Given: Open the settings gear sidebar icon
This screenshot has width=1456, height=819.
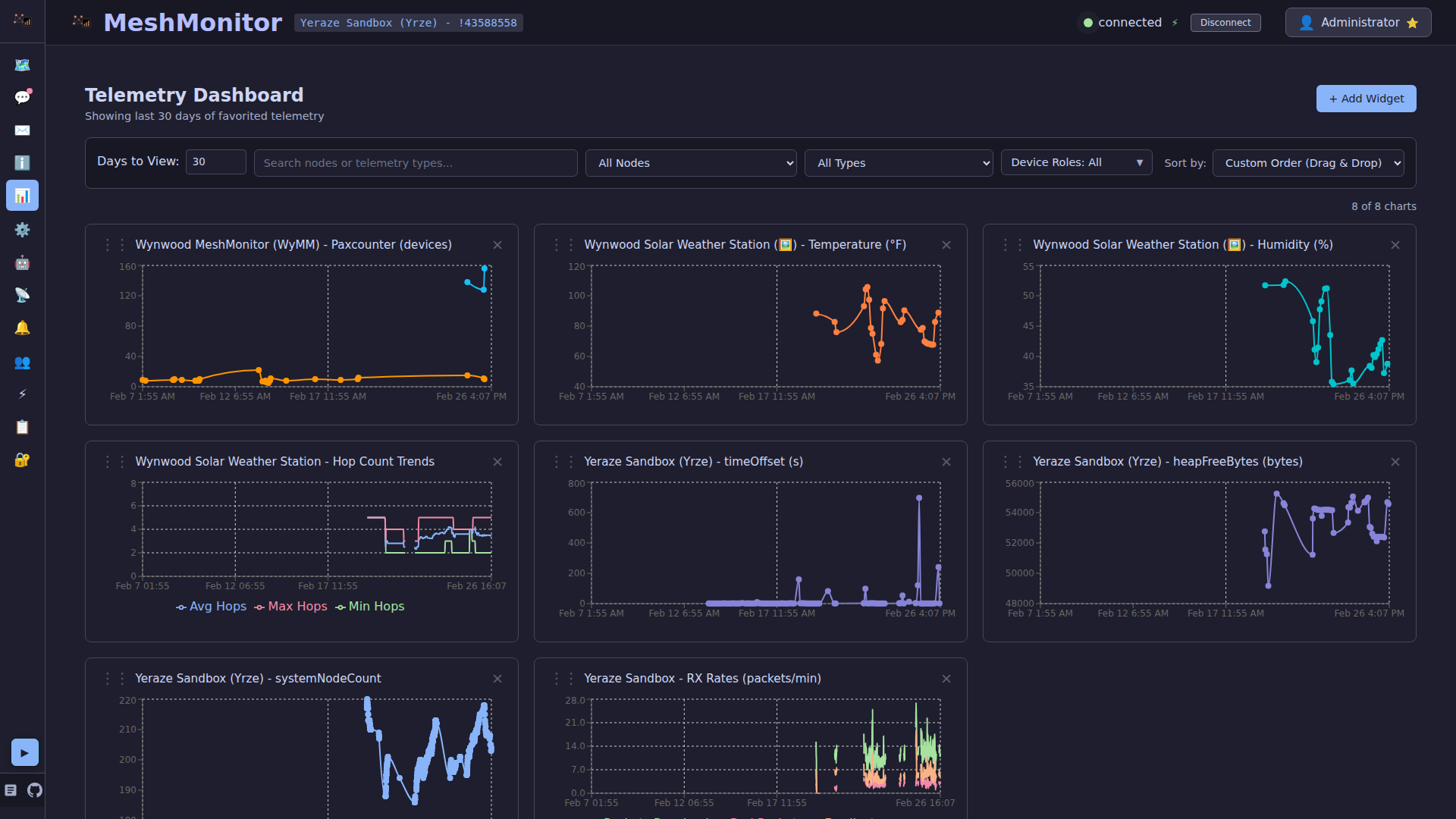Looking at the screenshot, I should 22,230.
